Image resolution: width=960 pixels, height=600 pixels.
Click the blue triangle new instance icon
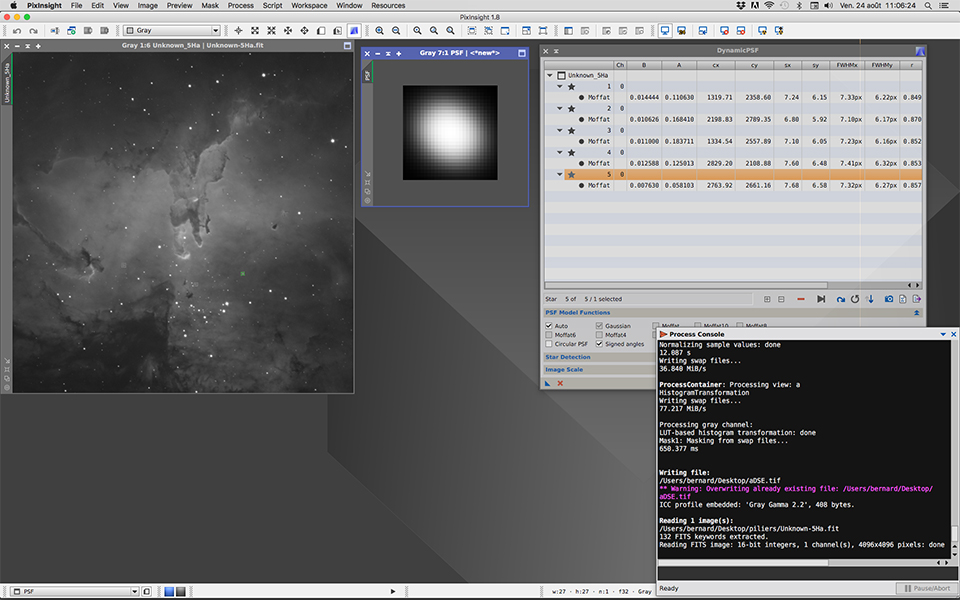point(548,383)
